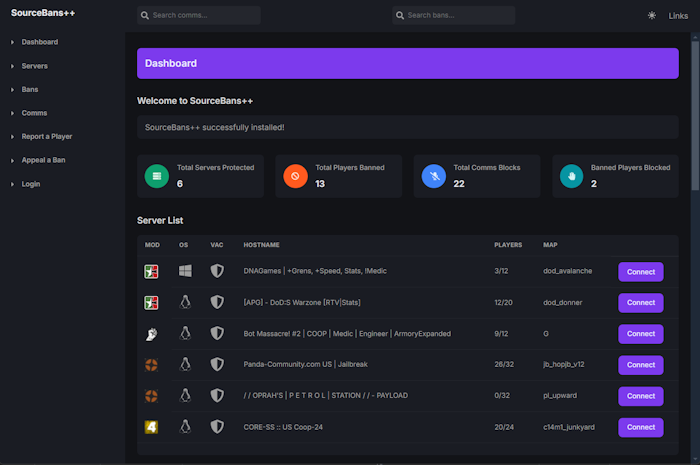Click the search bans magnifier icon
Screen dimensions: 700x465
[x=400, y=16]
